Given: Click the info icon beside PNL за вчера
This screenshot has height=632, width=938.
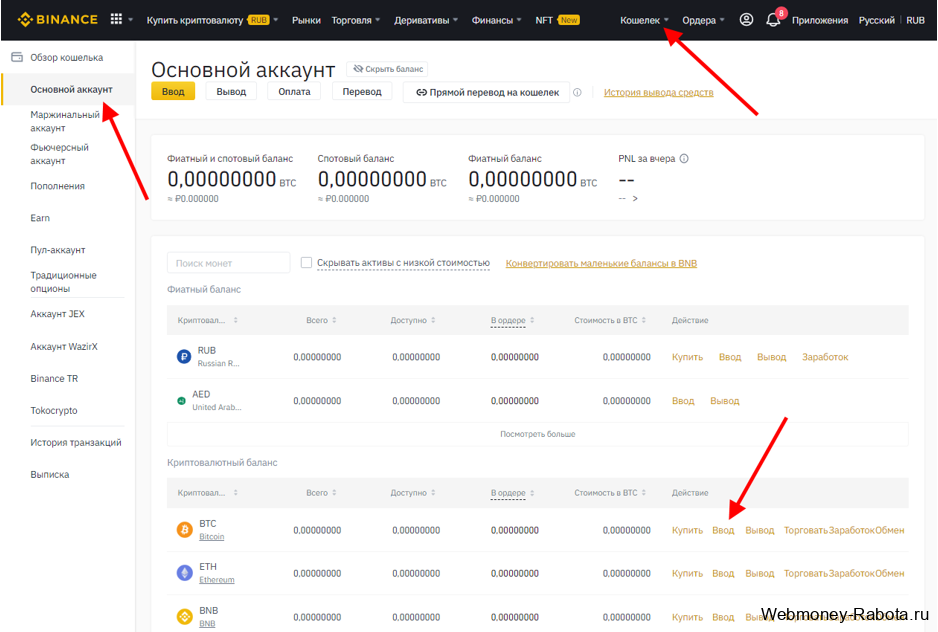Looking at the screenshot, I should point(684,159).
